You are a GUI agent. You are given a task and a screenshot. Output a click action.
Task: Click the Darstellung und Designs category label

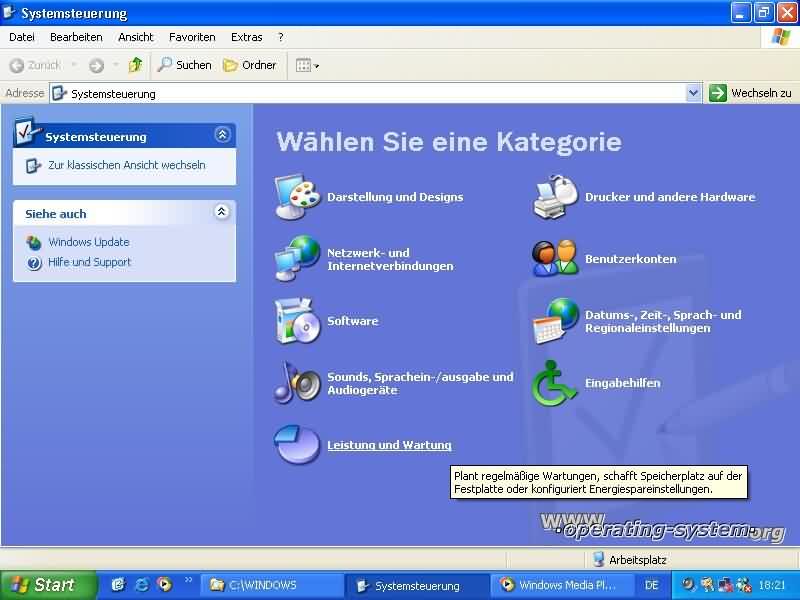[x=395, y=197]
